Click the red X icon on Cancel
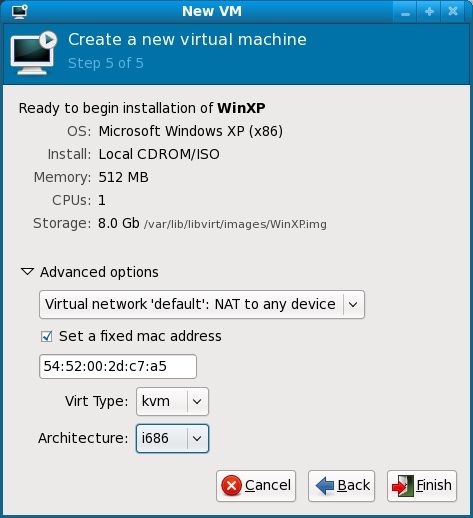Viewport: 473px width, 518px height. [231, 486]
